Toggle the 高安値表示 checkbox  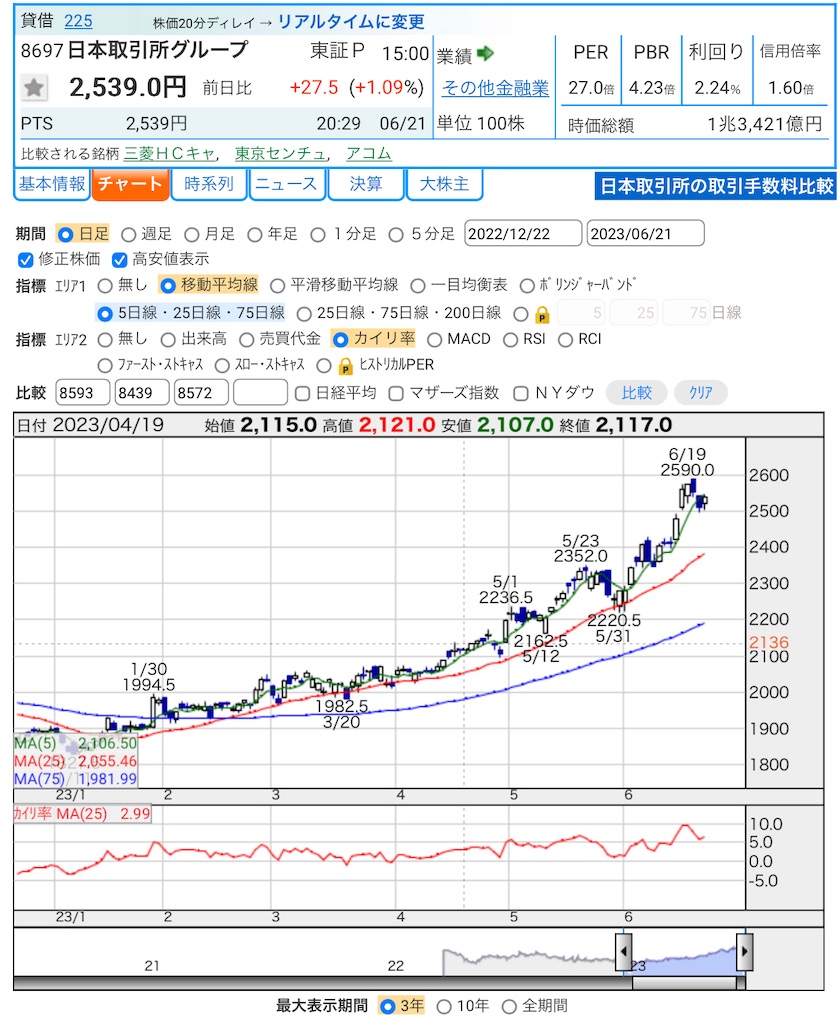(119, 260)
